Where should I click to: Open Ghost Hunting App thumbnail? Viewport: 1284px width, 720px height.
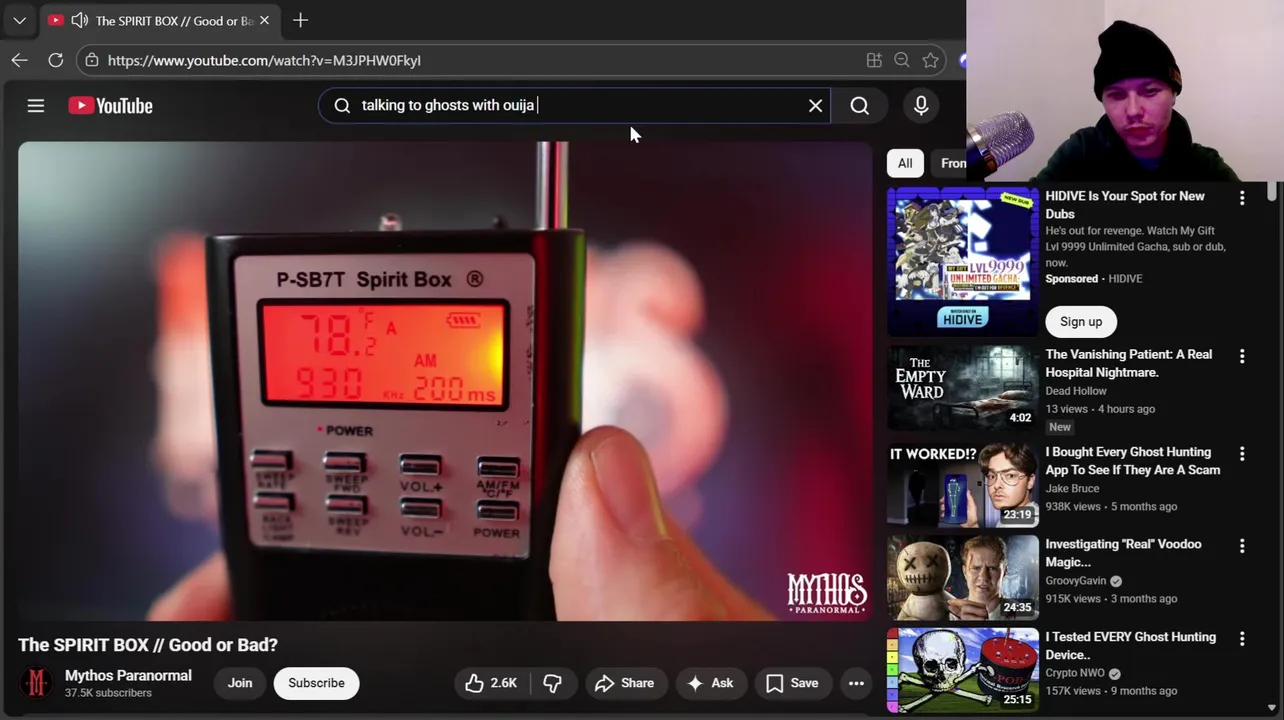pos(963,485)
